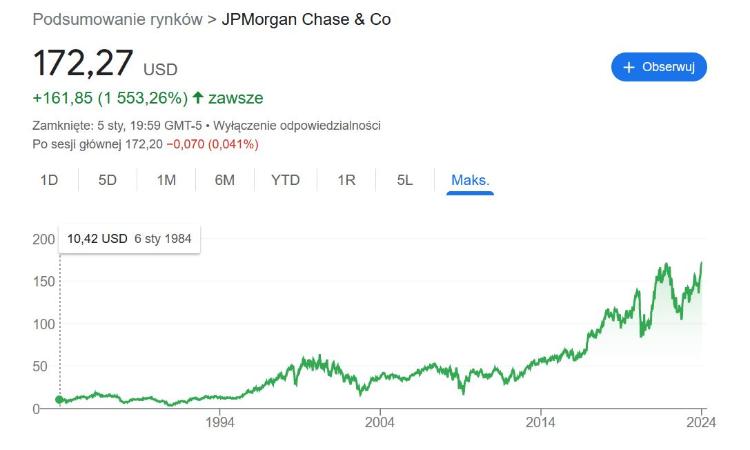Screen dimensions: 750x450
Task: Select the Maks. maximum range tab
Action: point(470,180)
